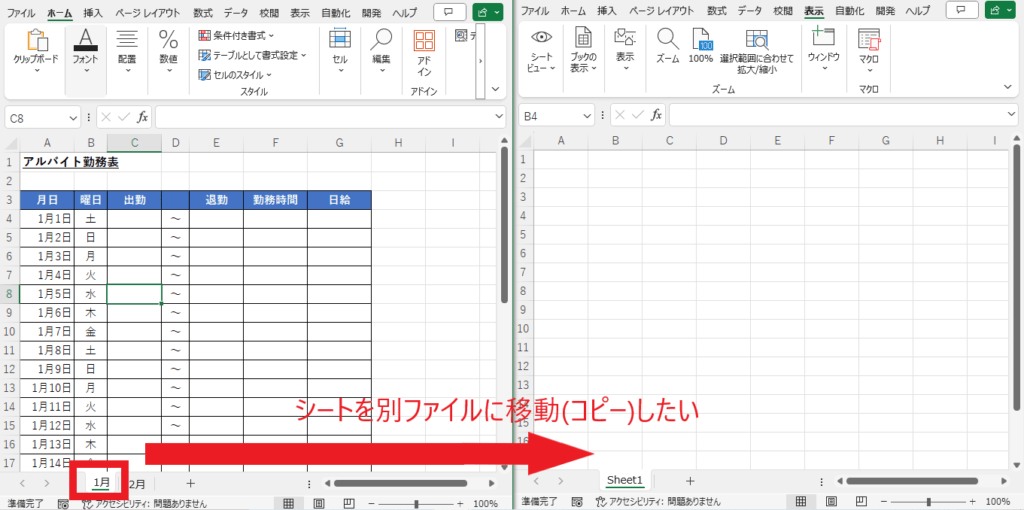Open Sheet View (シートビュー) in right window
The width and height of the screenshot is (1024, 510).
coord(542,51)
